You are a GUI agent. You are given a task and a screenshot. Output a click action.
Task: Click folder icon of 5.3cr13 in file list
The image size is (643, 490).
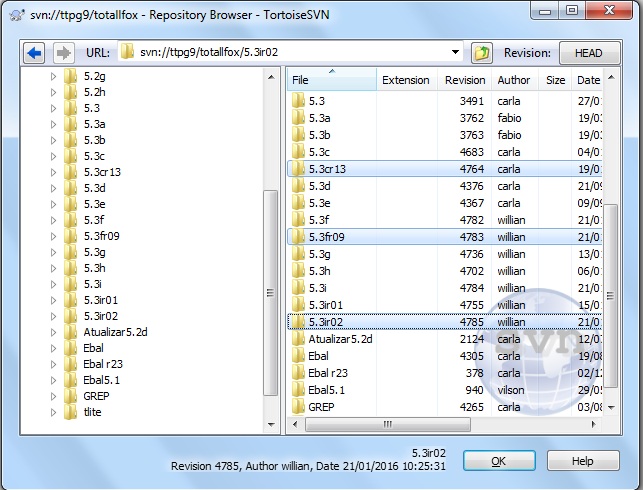tap(299, 169)
